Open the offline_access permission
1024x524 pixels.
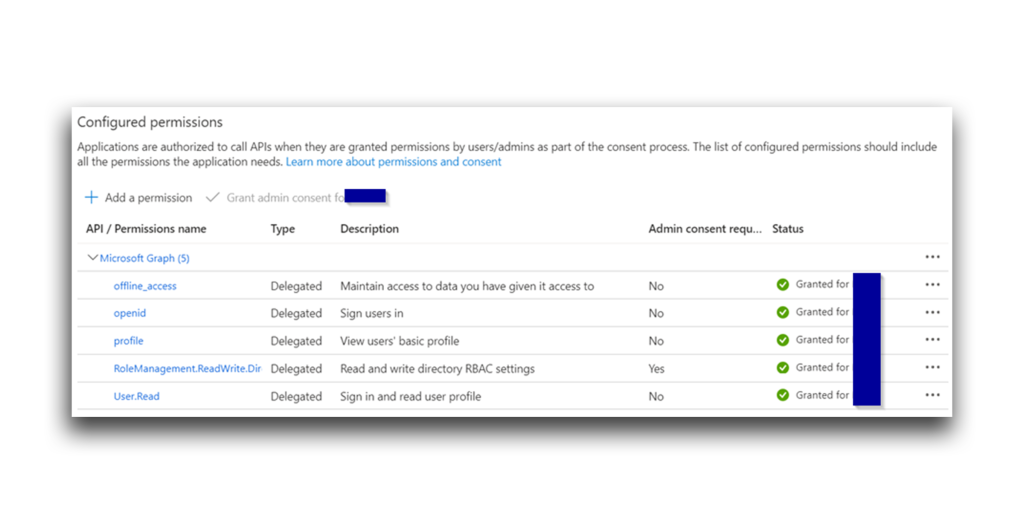[145, 286]
